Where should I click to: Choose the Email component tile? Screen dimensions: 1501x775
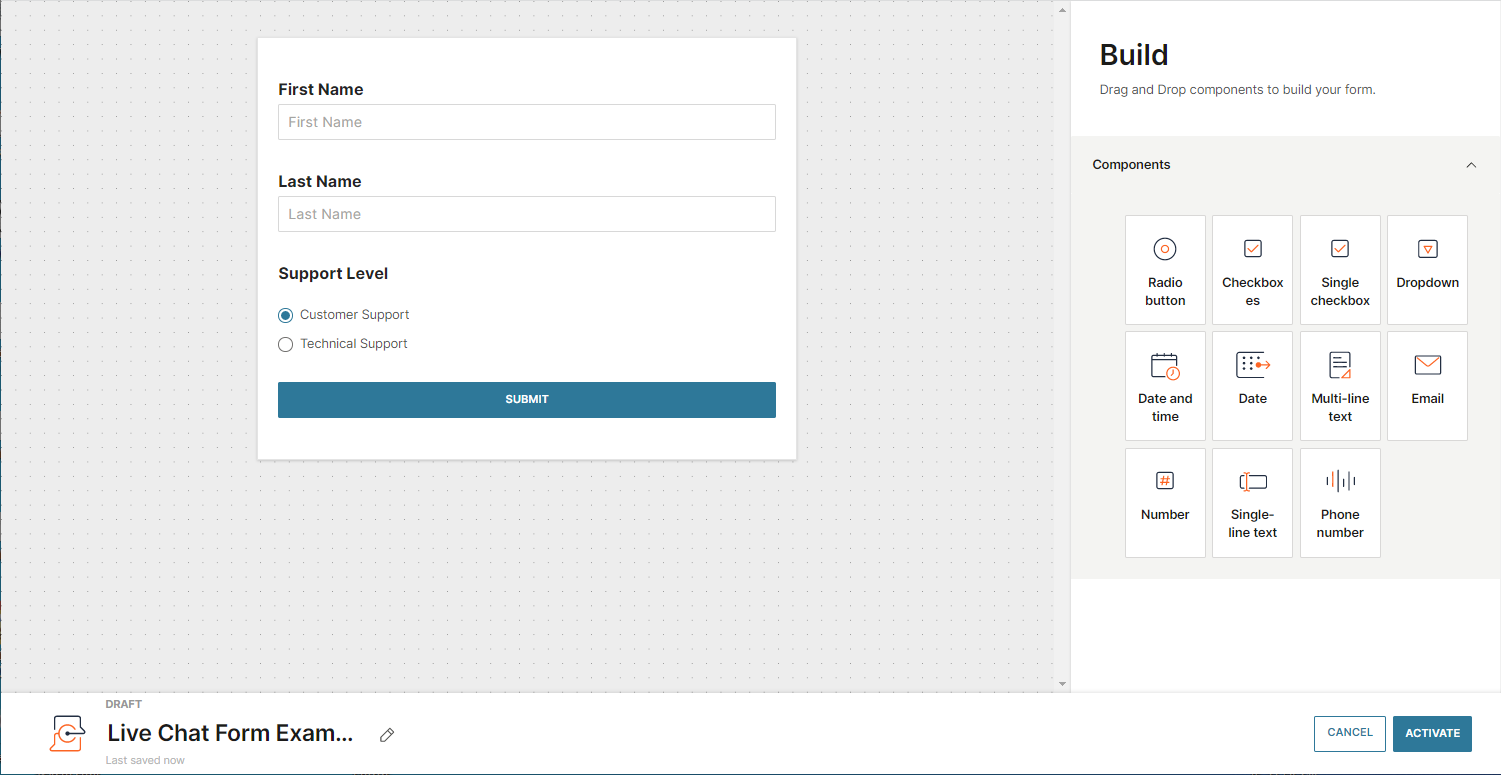(x=1427, y=386)
